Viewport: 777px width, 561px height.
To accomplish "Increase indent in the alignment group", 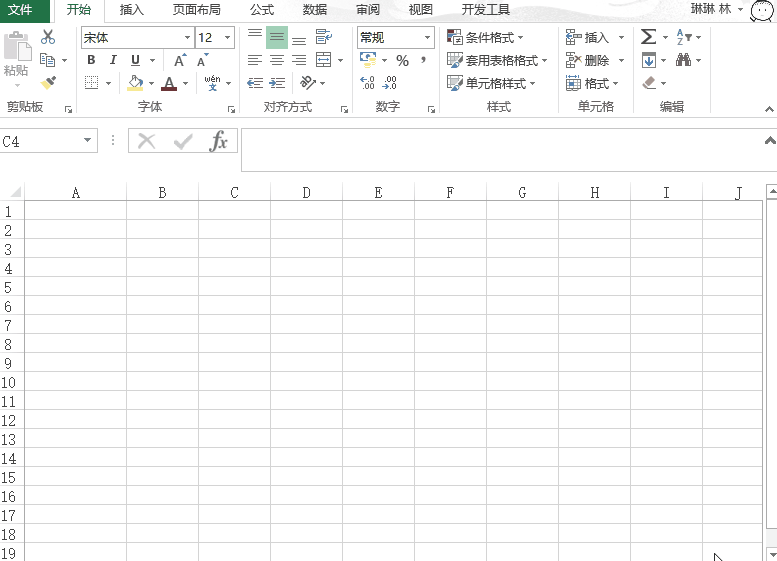I will coord(277,83).
